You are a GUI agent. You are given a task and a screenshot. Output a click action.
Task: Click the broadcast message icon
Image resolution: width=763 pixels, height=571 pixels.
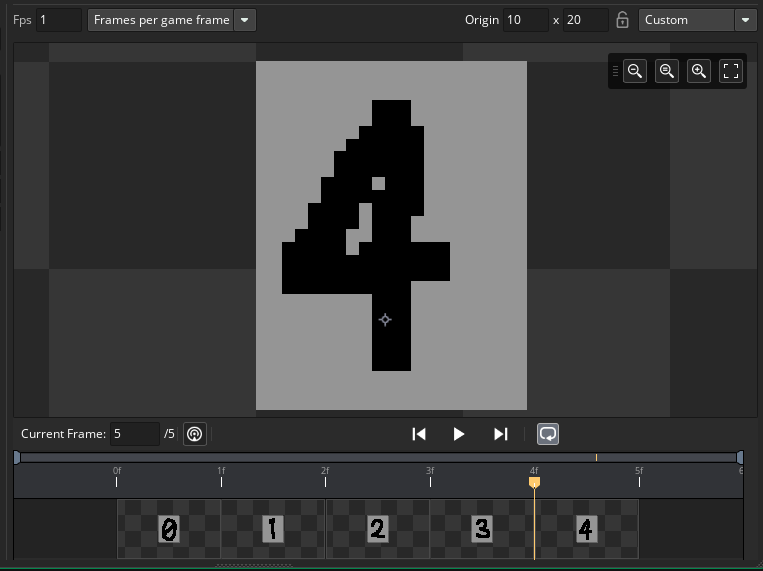coord(195,434)
